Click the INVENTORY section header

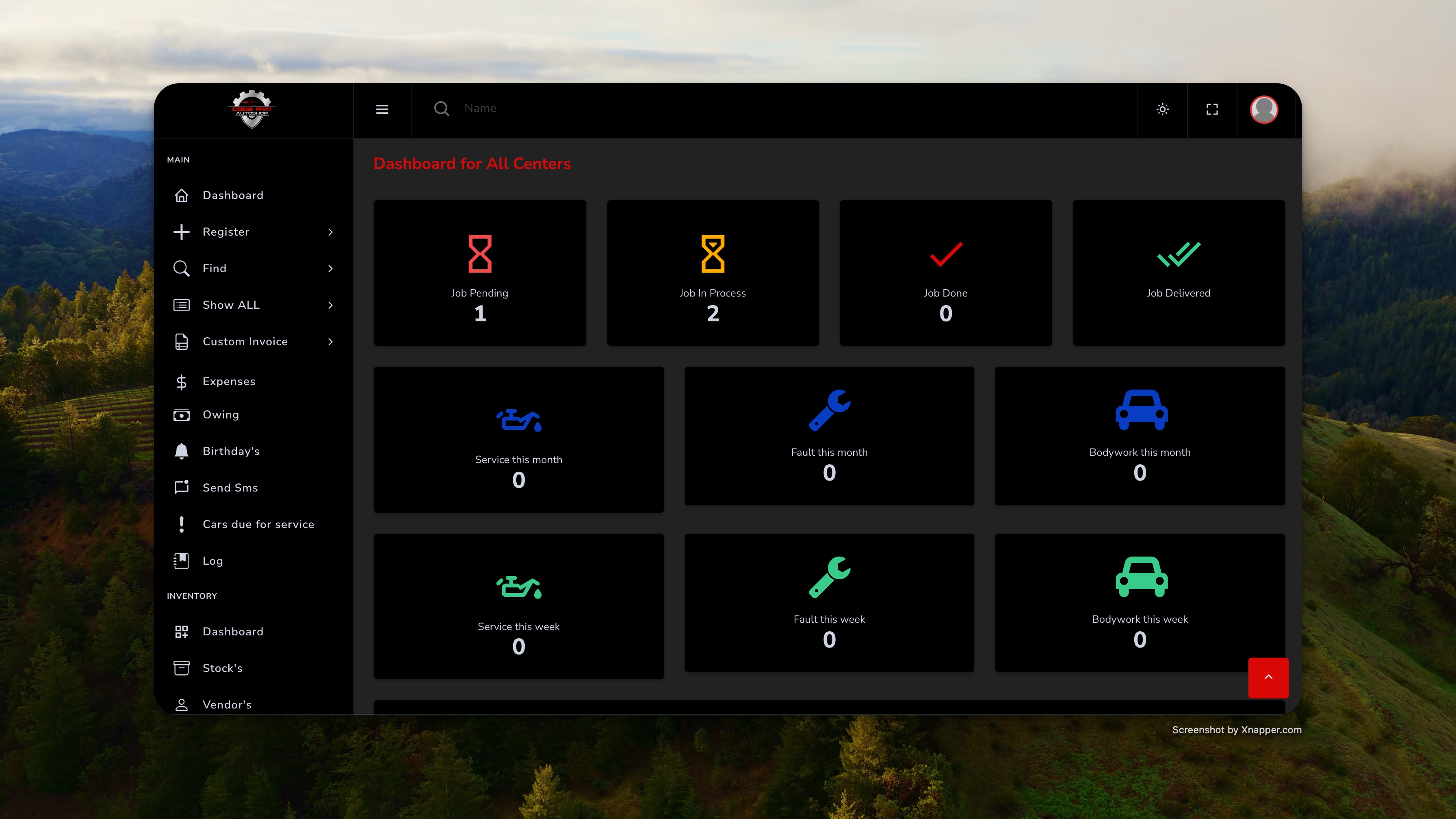192,596
